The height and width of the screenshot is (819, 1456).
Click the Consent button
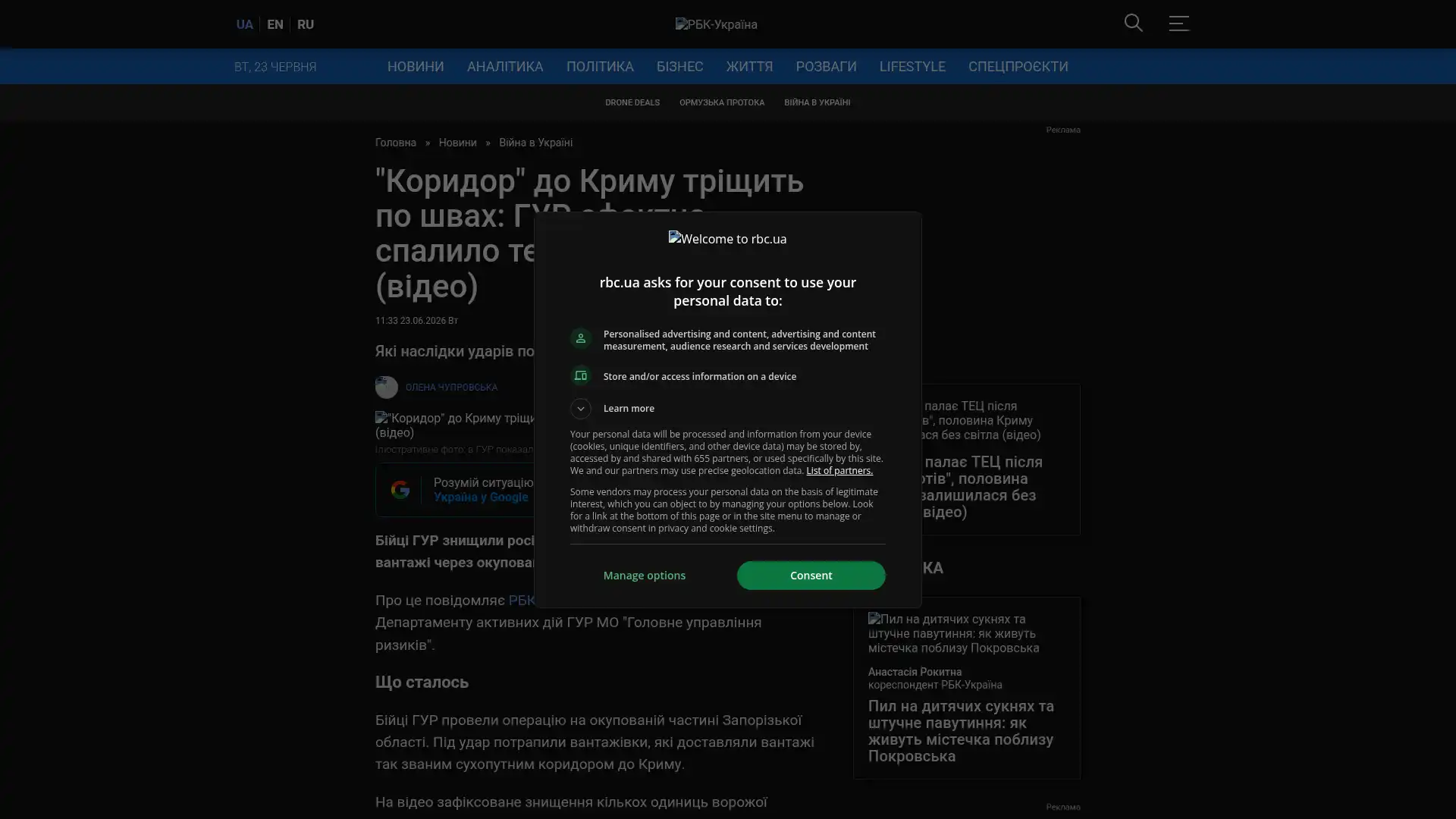811,576
